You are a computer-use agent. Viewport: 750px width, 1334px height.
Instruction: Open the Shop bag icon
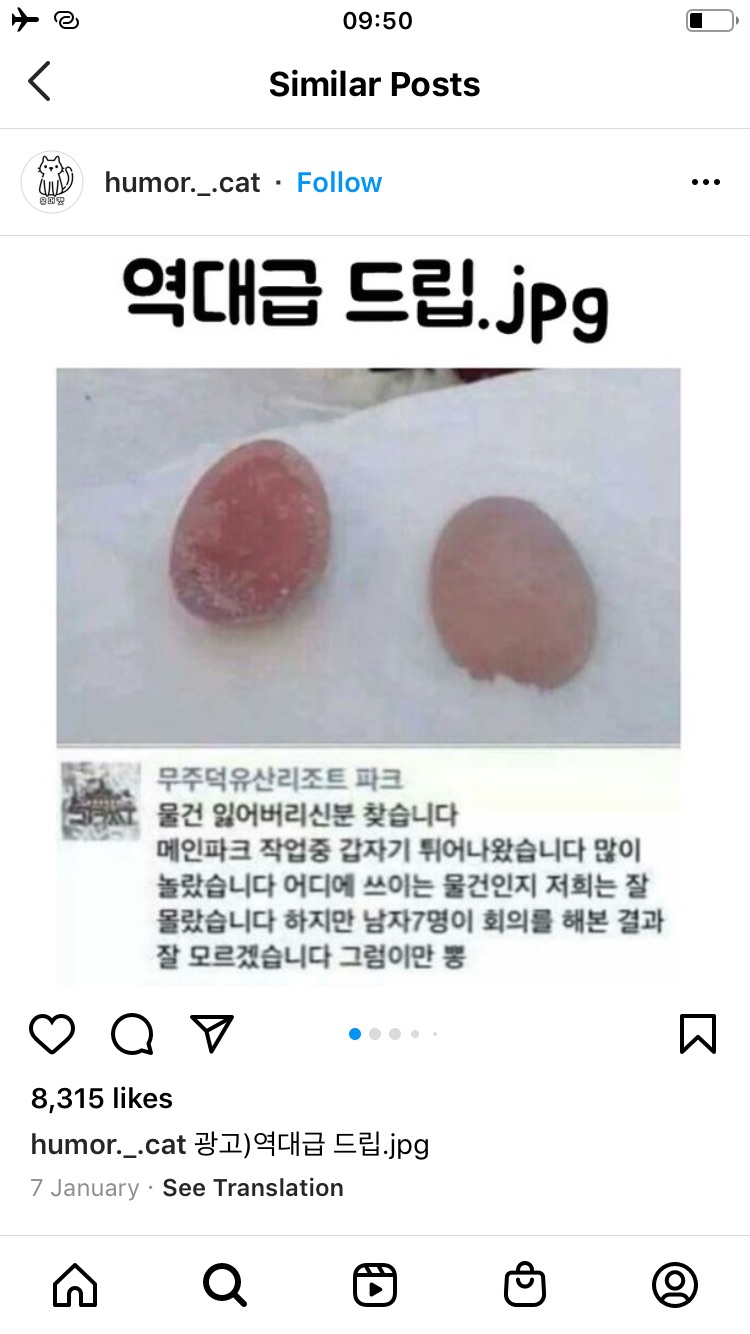(525, 1285)
